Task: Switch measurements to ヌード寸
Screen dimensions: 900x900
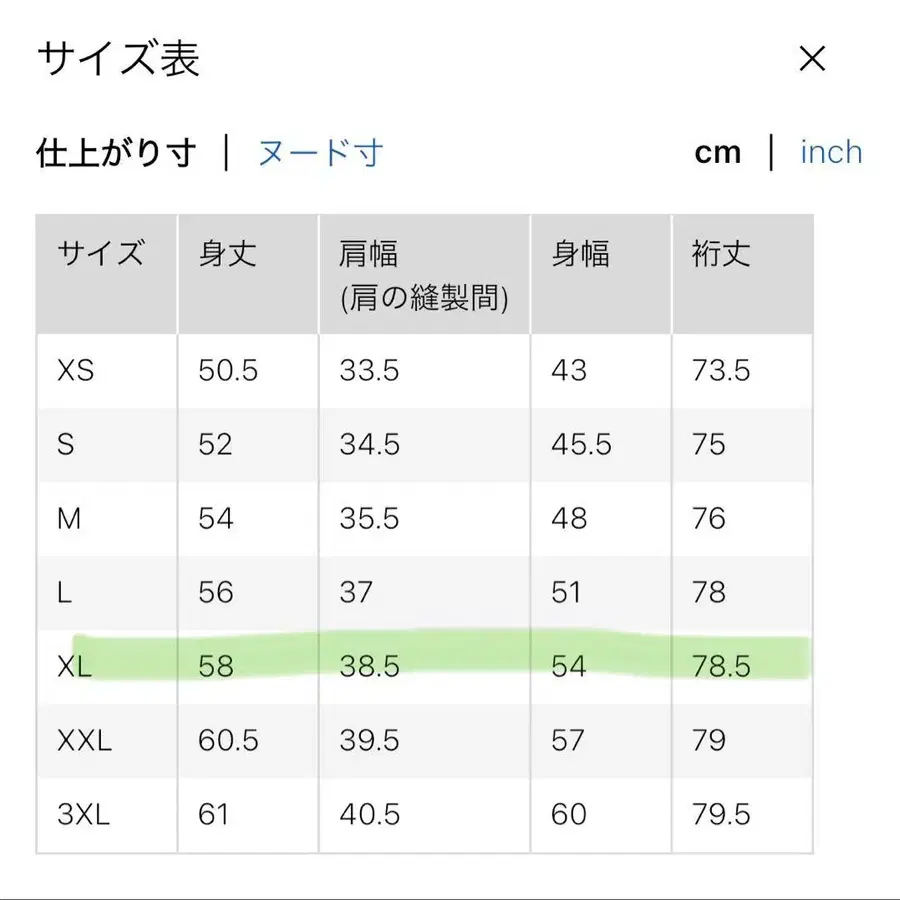Action: coord(318,152)
